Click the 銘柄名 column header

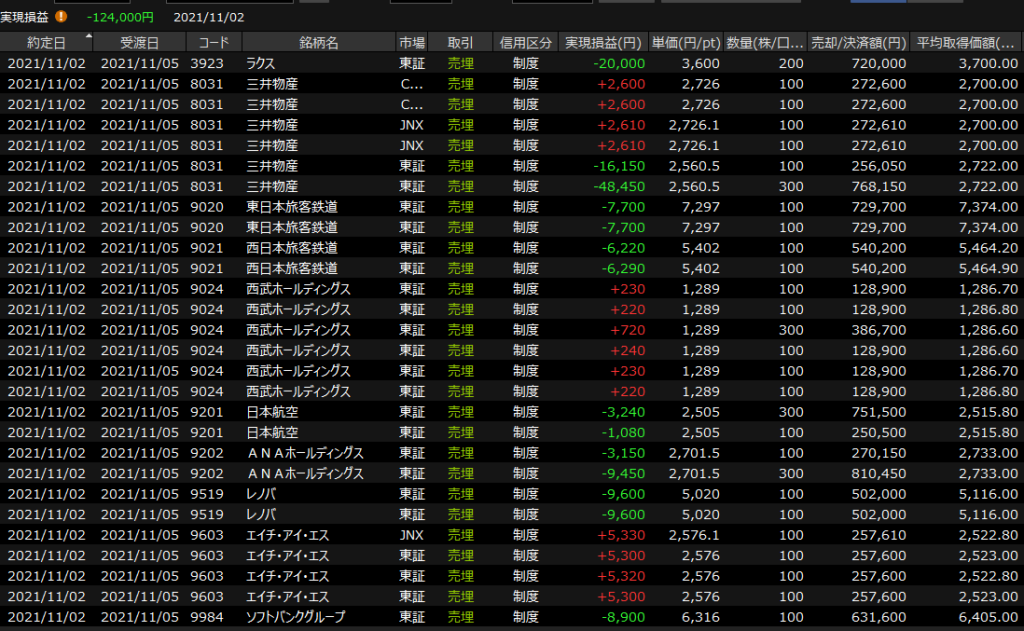[x=318, y=43]
